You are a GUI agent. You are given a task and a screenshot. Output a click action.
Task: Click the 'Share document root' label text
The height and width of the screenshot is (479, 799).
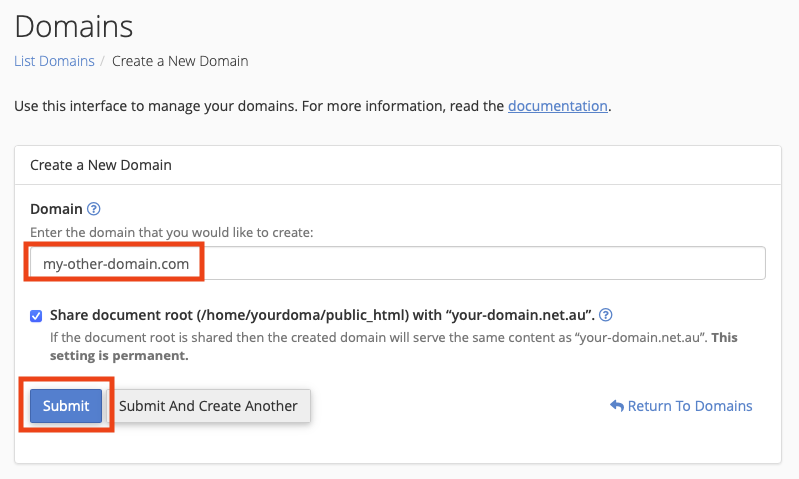point(320,315)
